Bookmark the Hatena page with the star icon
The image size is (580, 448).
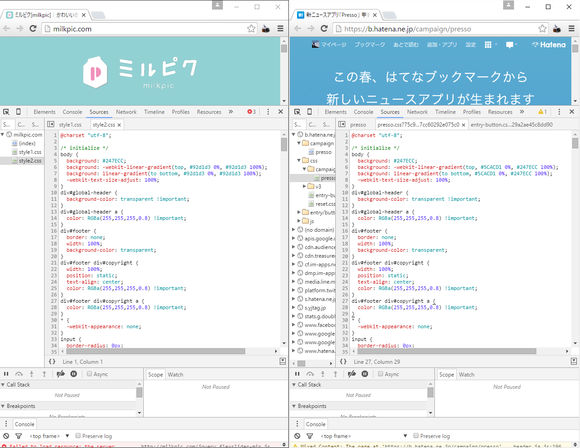coord(542,28)
